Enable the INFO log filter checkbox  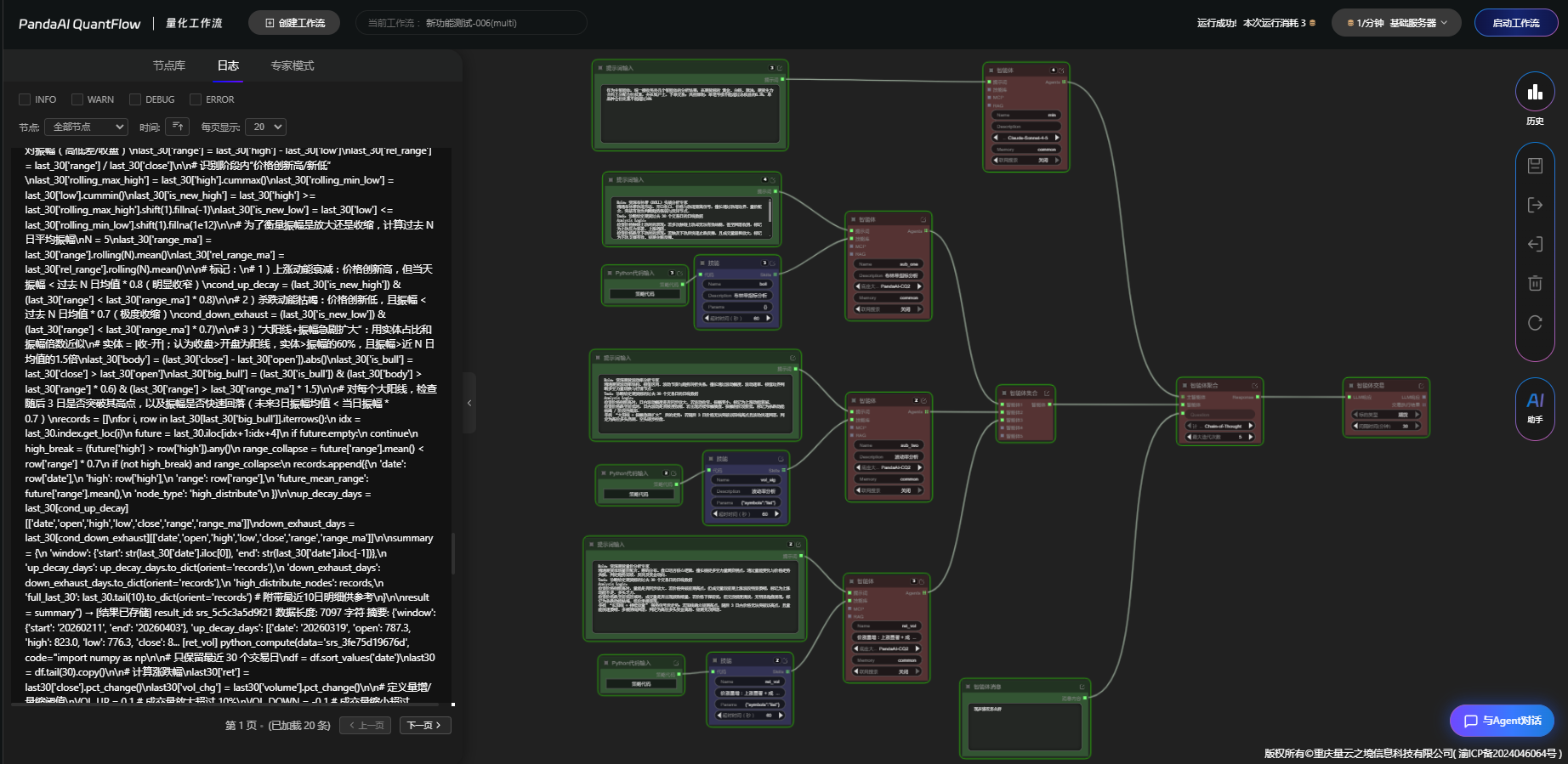pos(25,99)
